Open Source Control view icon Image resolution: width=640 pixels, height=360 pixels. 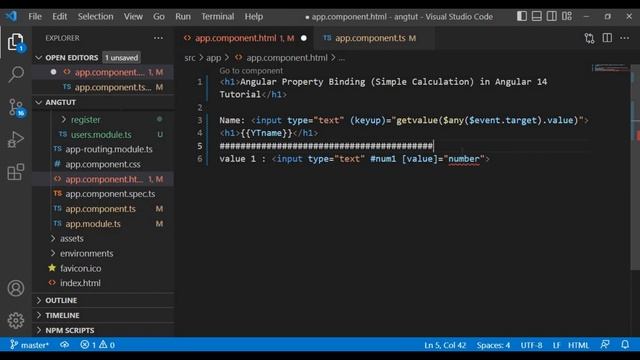pos(16,107)
